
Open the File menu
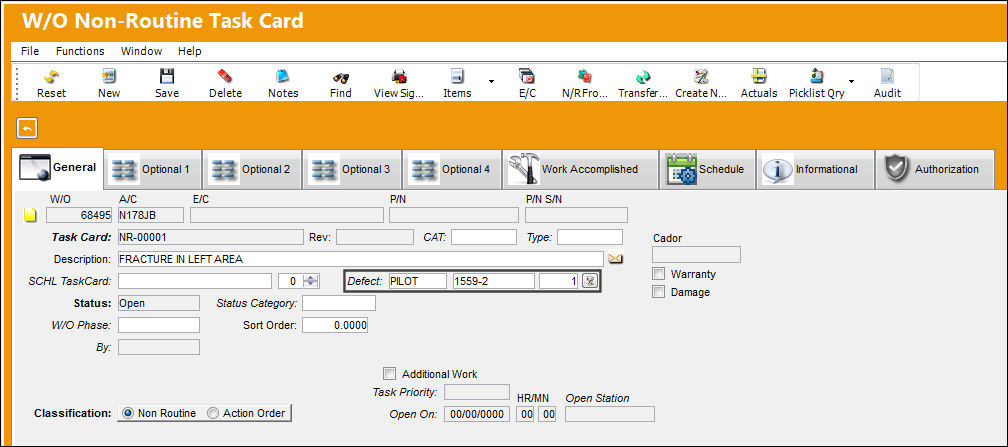(30, 51)
